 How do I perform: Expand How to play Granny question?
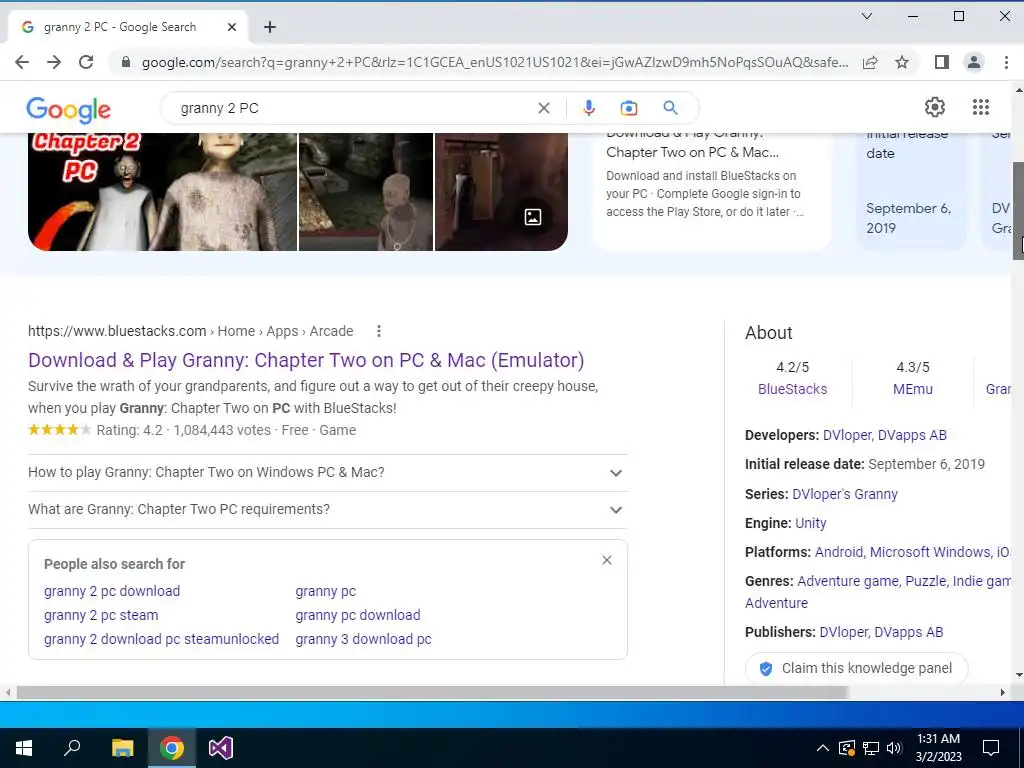[327, 473]
